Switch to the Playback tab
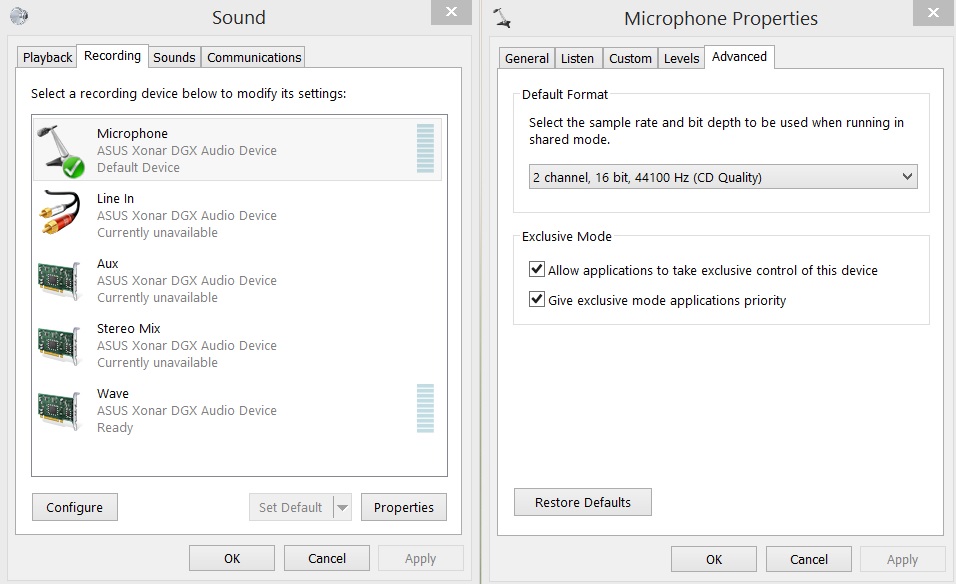 point(48,57)
